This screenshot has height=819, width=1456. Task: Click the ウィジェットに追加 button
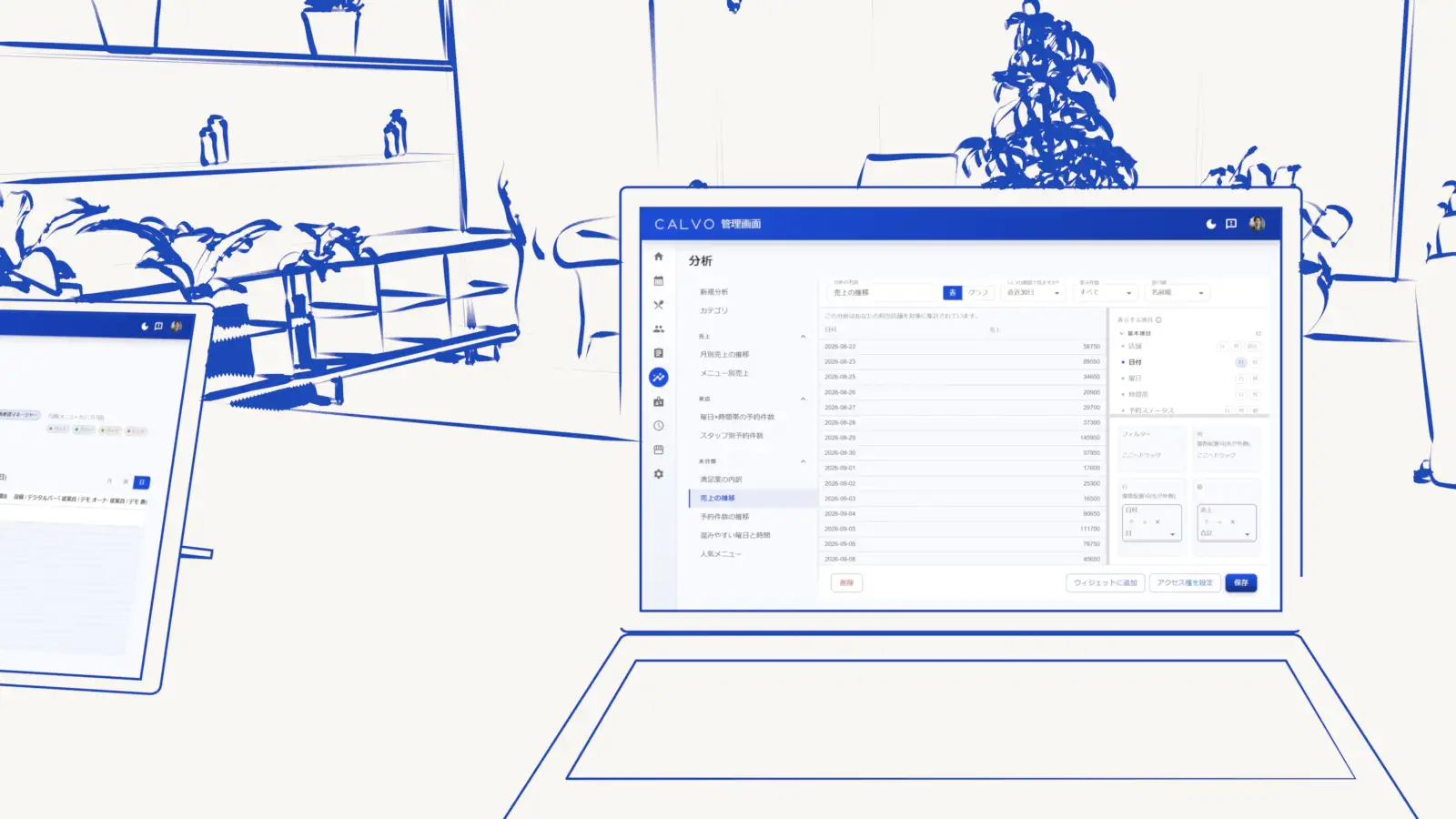point(1105,582)
